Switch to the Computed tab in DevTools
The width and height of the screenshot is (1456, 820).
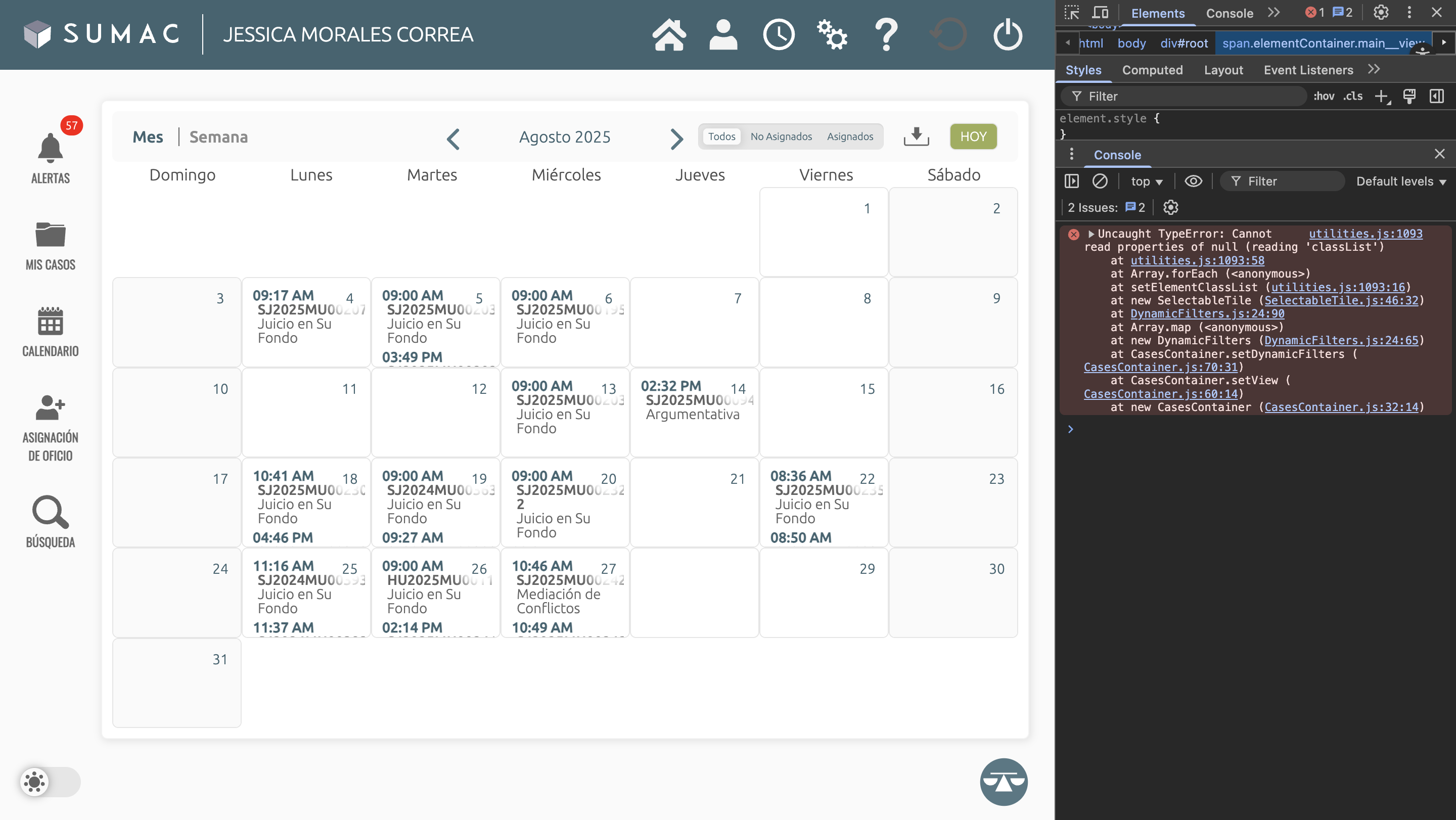click(x=1152, y=70)
